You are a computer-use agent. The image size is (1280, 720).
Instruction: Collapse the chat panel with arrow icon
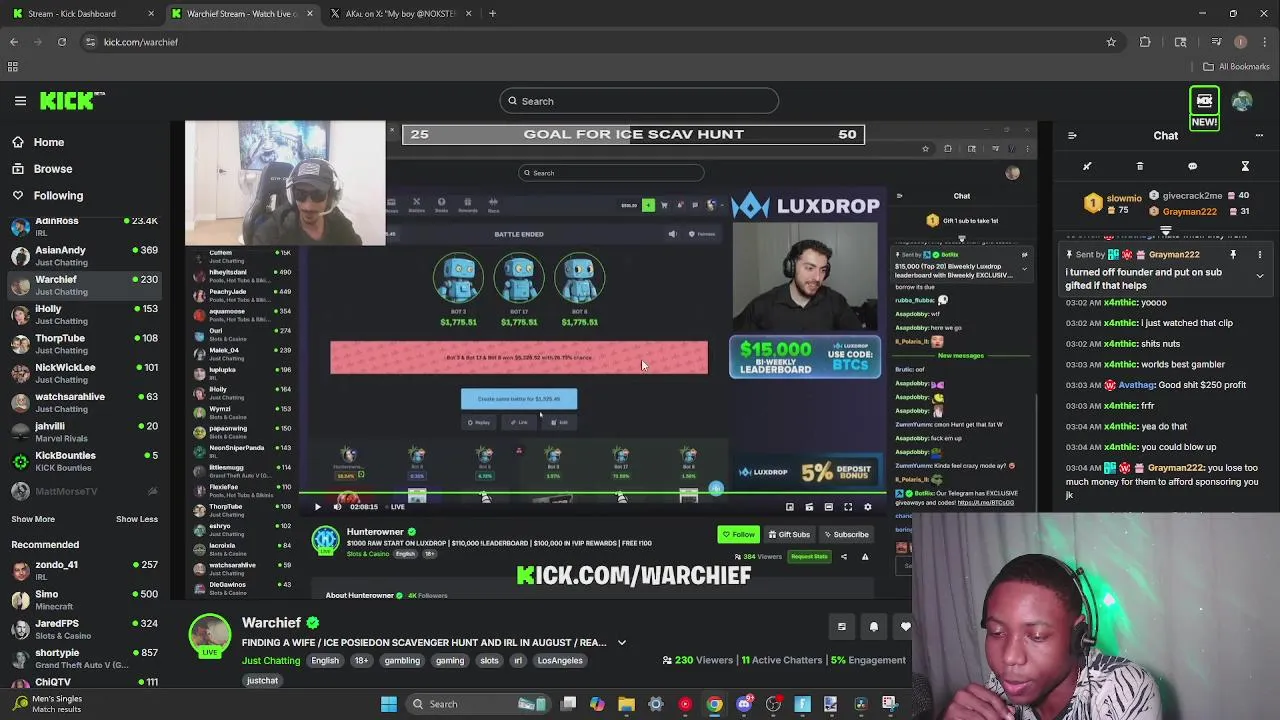pos(1072,135)
